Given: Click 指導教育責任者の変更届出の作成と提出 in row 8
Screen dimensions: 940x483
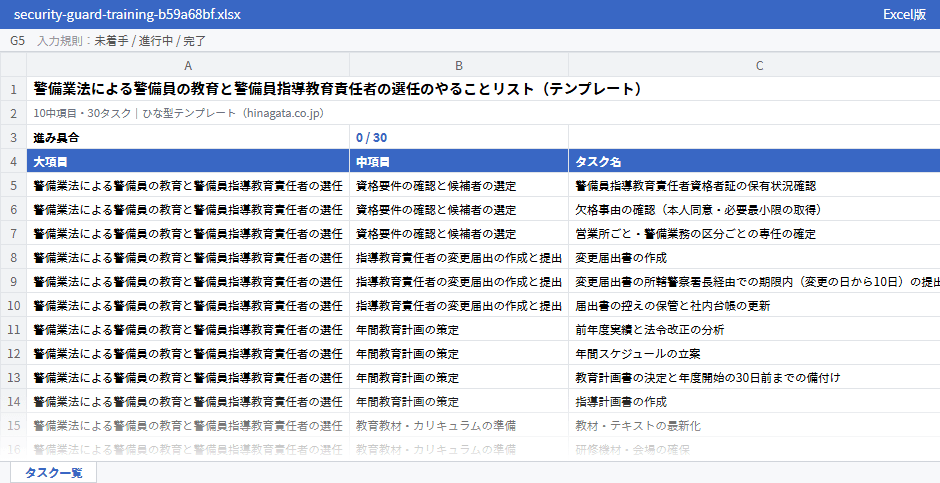Looking at the screenshot, I should point(459,257).
